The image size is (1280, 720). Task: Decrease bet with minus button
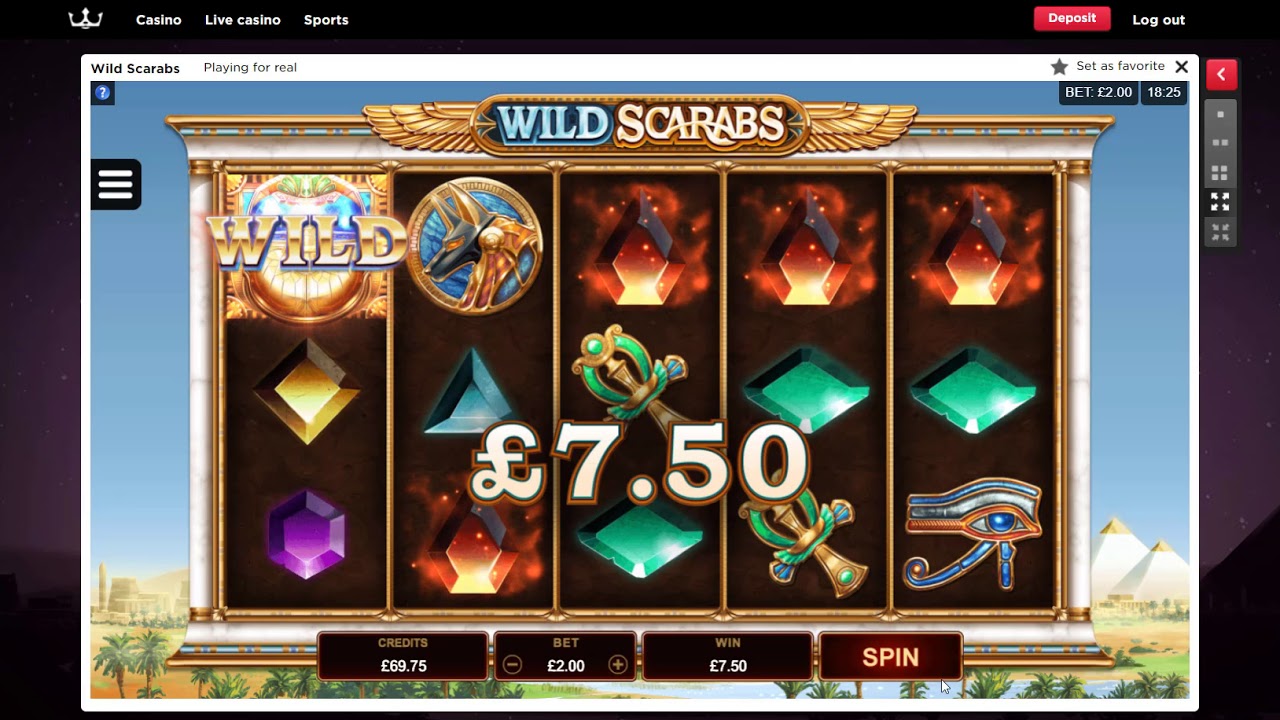point(512,665)
